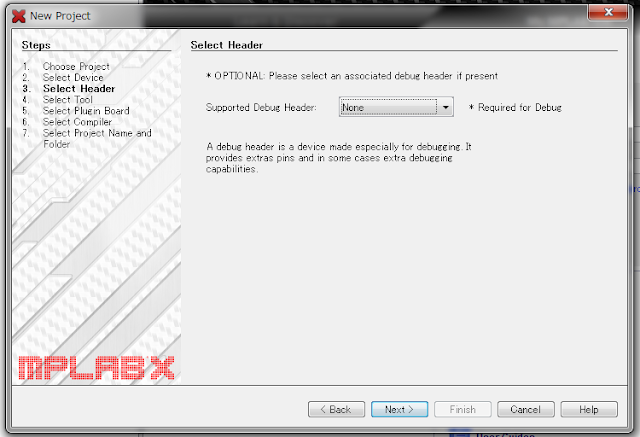640x437 pixels.
Task: Select the 'Select Device' step
Action: 73,78
